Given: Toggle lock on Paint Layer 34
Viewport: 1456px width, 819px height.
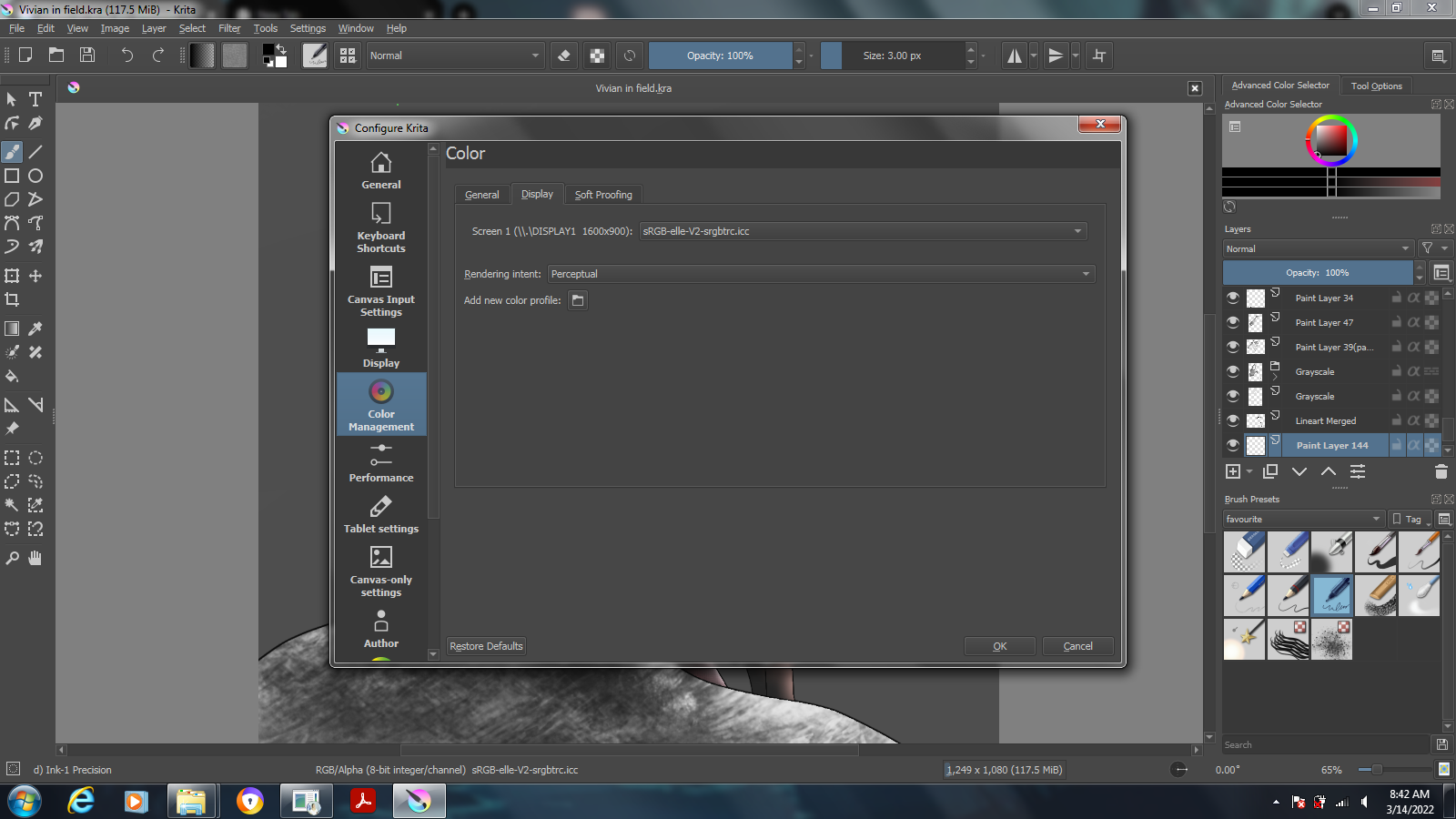Looking at the screenshot, I should (1396, 298).
